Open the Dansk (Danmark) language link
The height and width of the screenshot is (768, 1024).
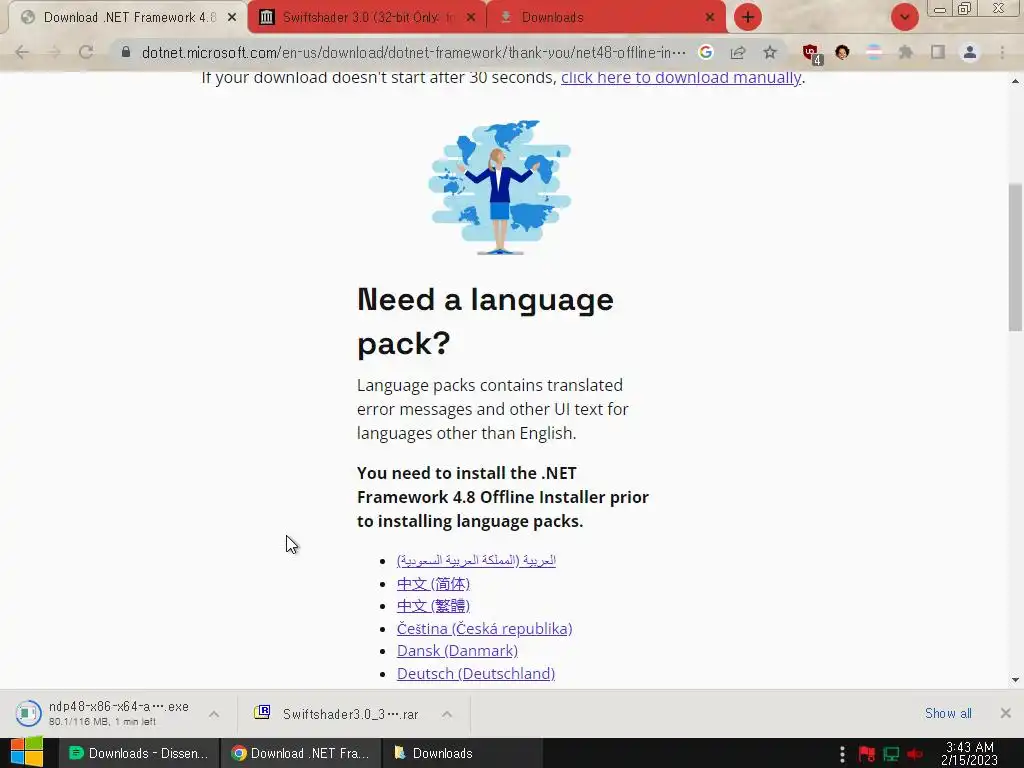point(457,650)
